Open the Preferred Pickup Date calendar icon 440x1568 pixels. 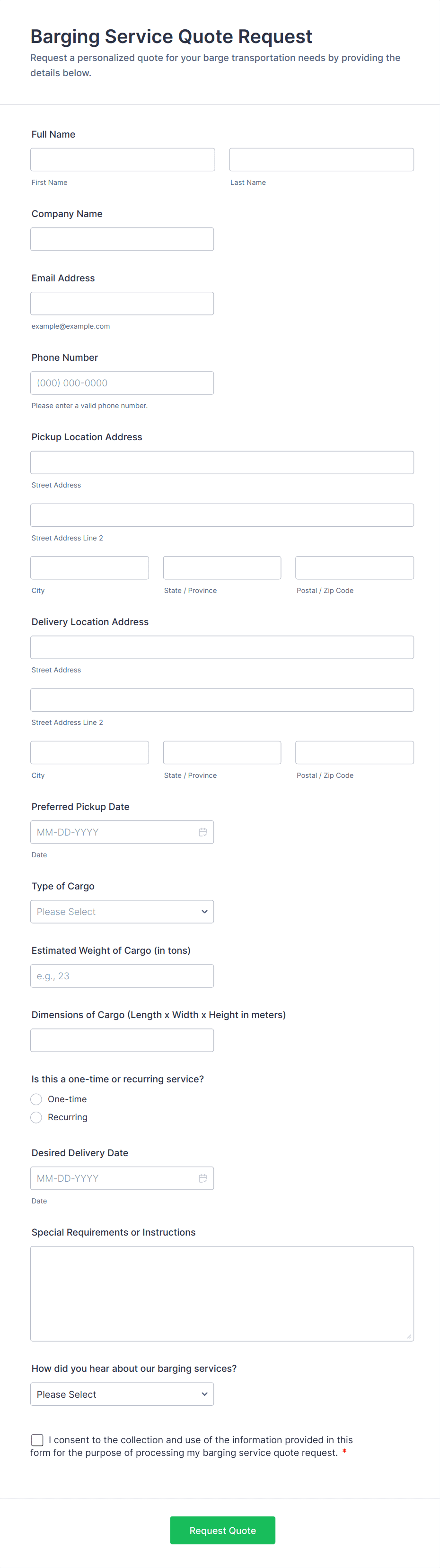(203, 832)
